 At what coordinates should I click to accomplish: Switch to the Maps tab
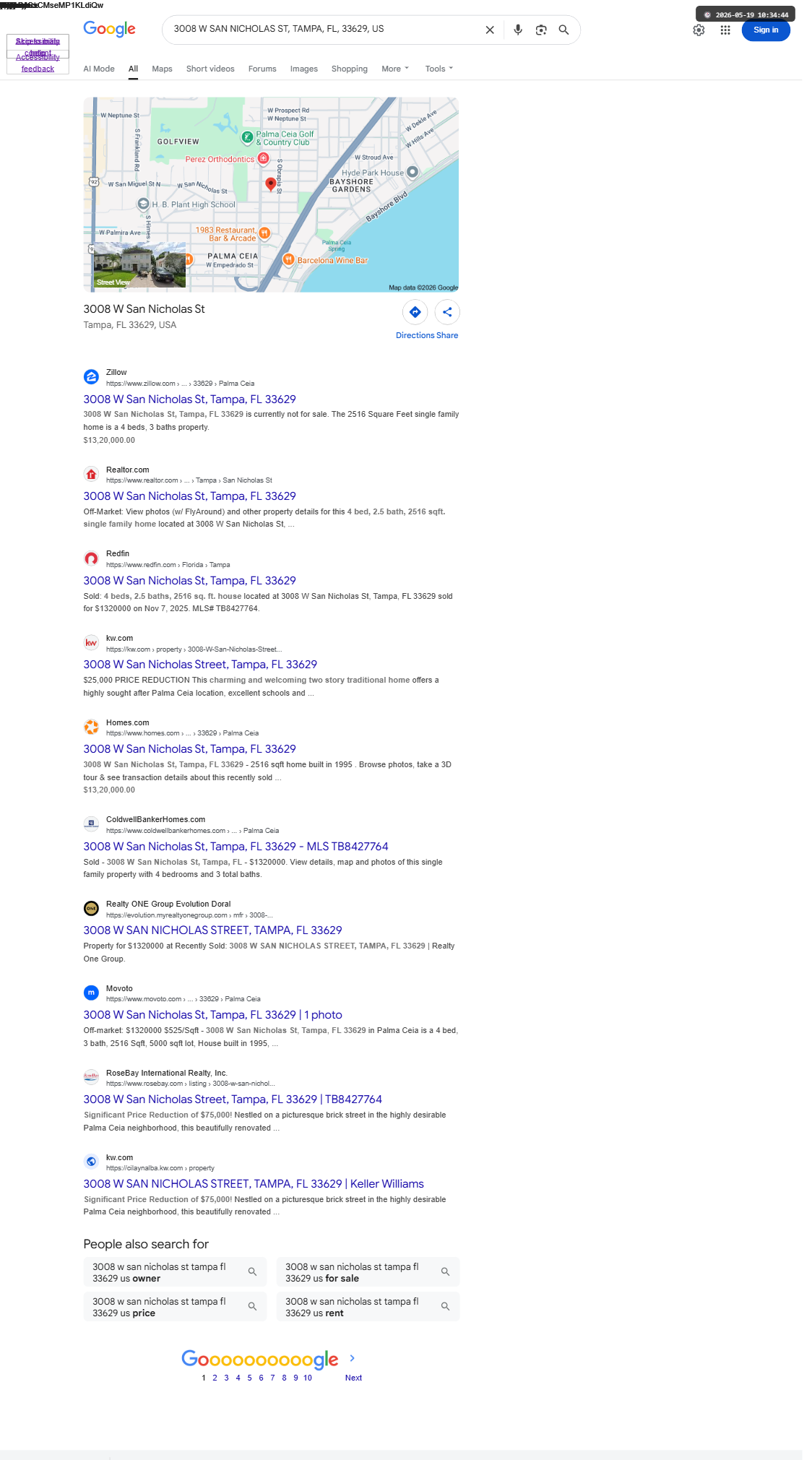pos(162,69)
